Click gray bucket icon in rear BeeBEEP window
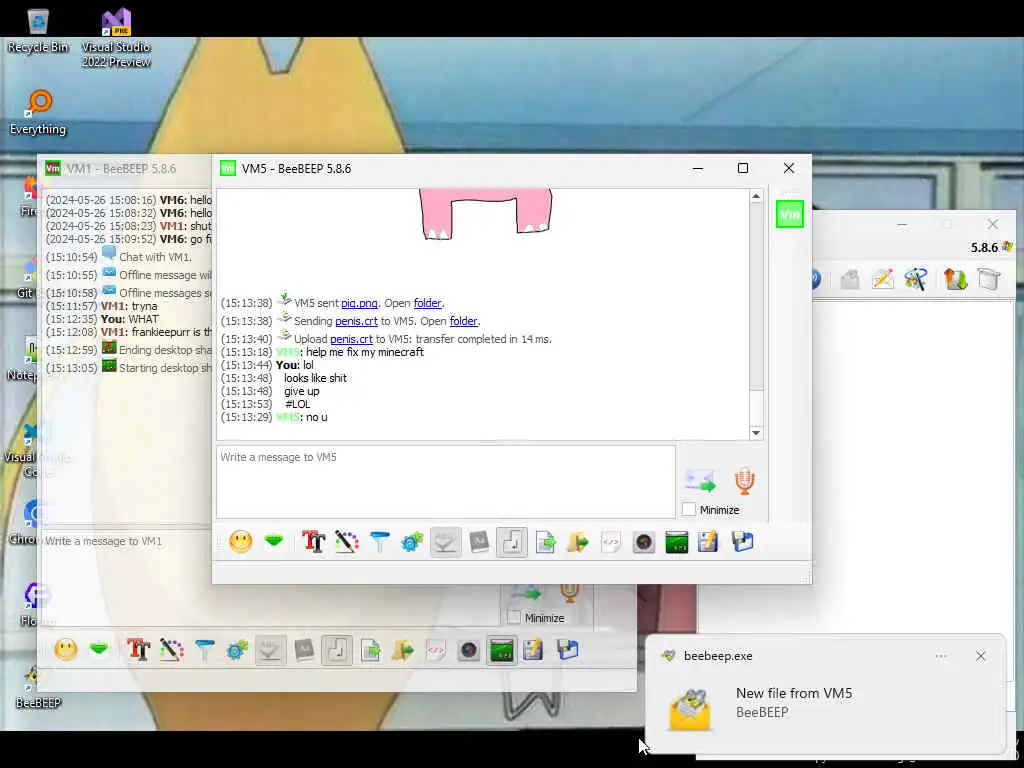The height and width of the screenshot is (768, 1024). 989,280
